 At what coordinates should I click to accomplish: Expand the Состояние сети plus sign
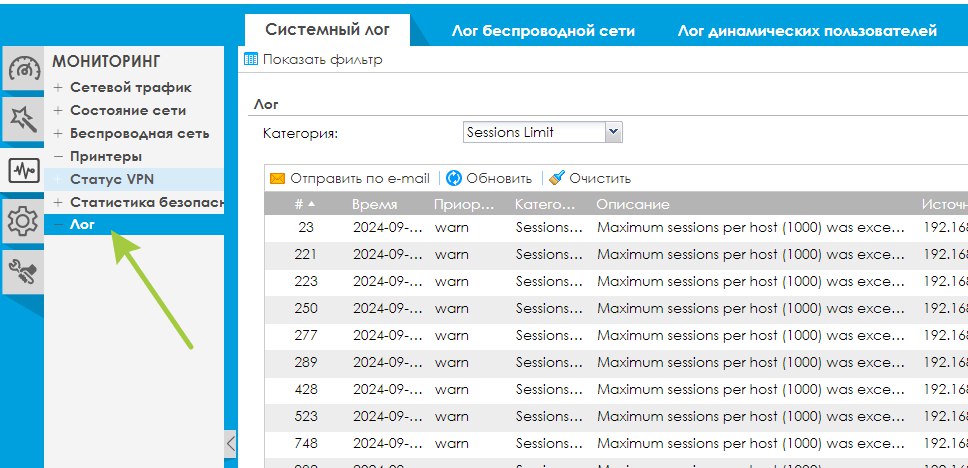pyautogui.click(x=58, y=111)
